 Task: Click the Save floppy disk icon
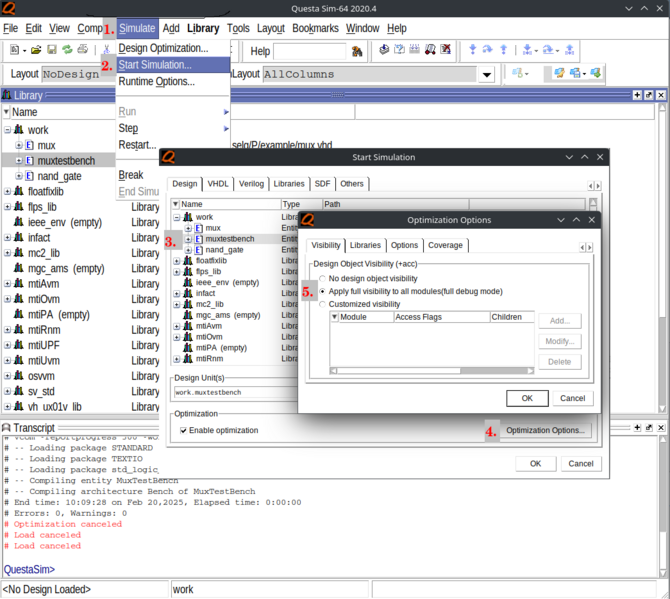tap(52, 50)
